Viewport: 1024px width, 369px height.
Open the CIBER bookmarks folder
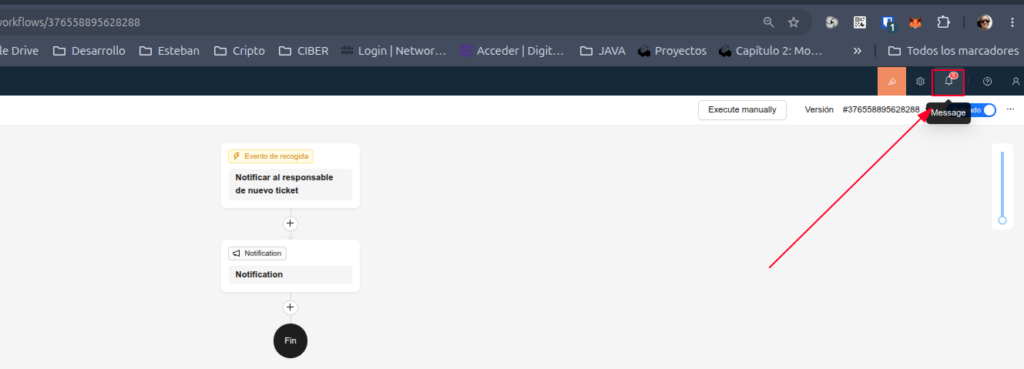click(303, 51)
